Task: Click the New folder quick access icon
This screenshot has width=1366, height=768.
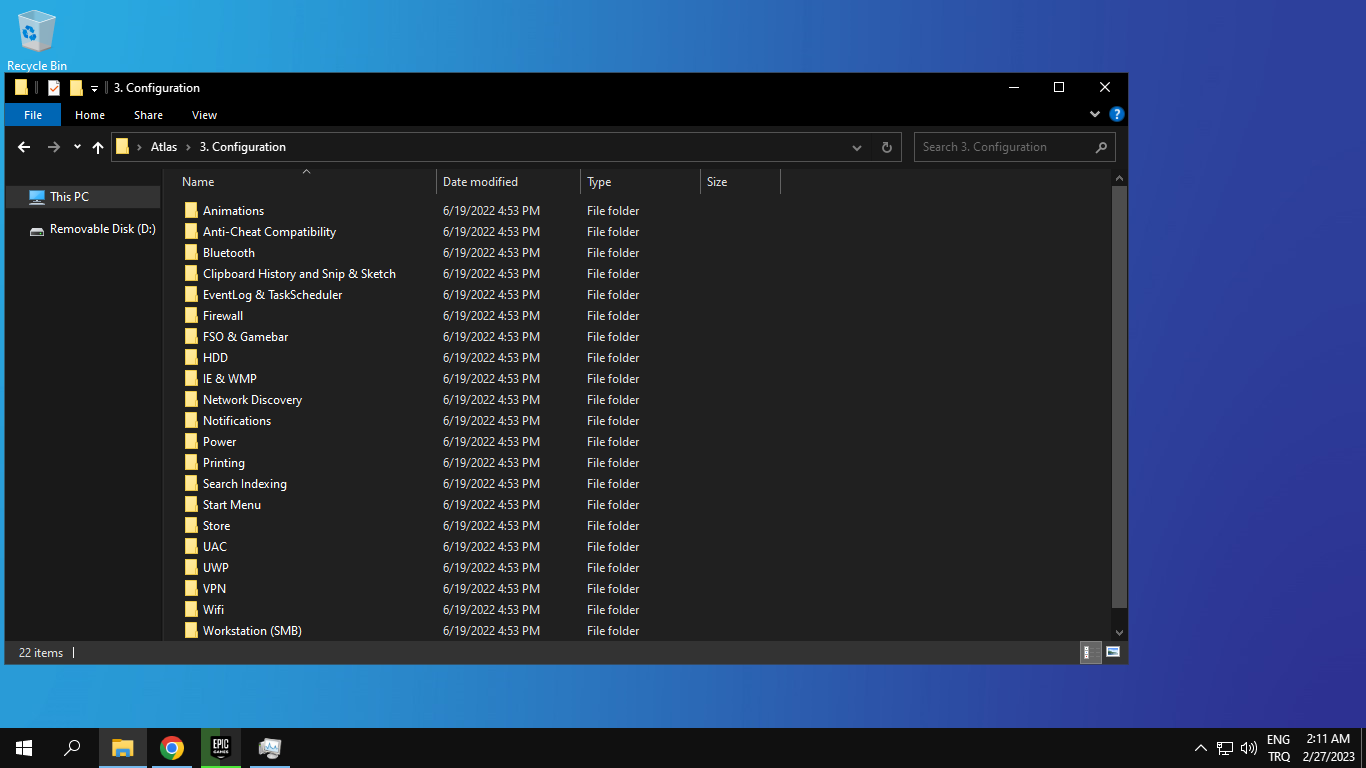Action: tap(76, 88)
